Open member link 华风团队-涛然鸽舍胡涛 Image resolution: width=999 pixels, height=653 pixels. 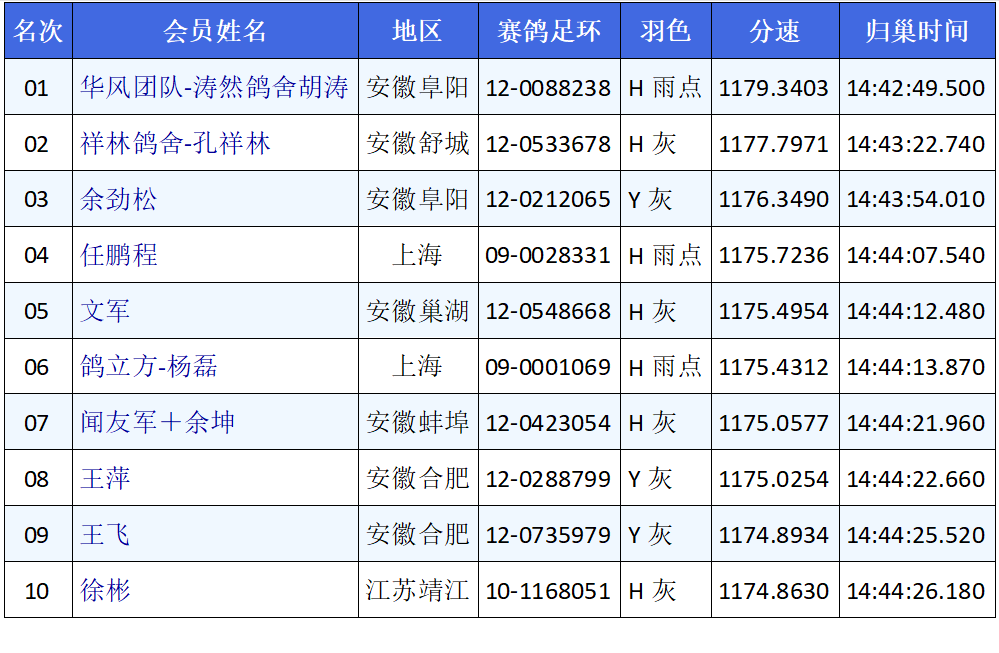[214, 88]
